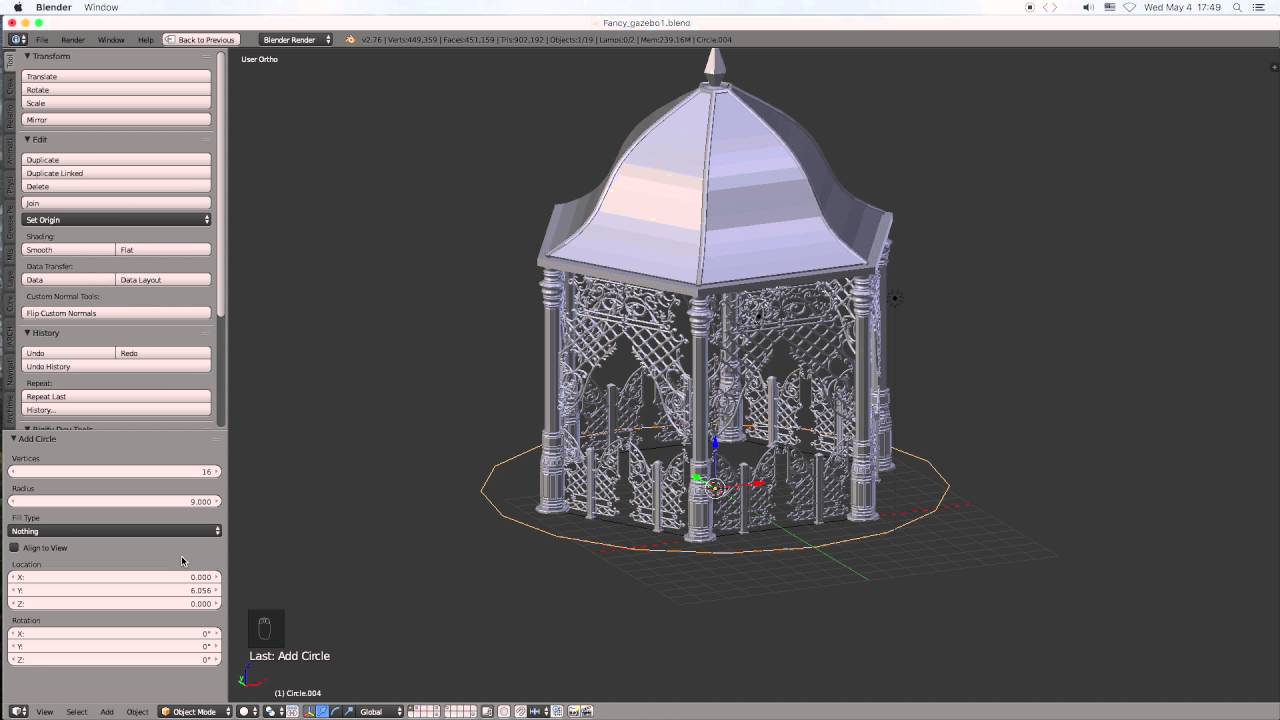Click the Translate button
Image resolution: width=1280 pixels, height=720 pixels.
(116, 77)
